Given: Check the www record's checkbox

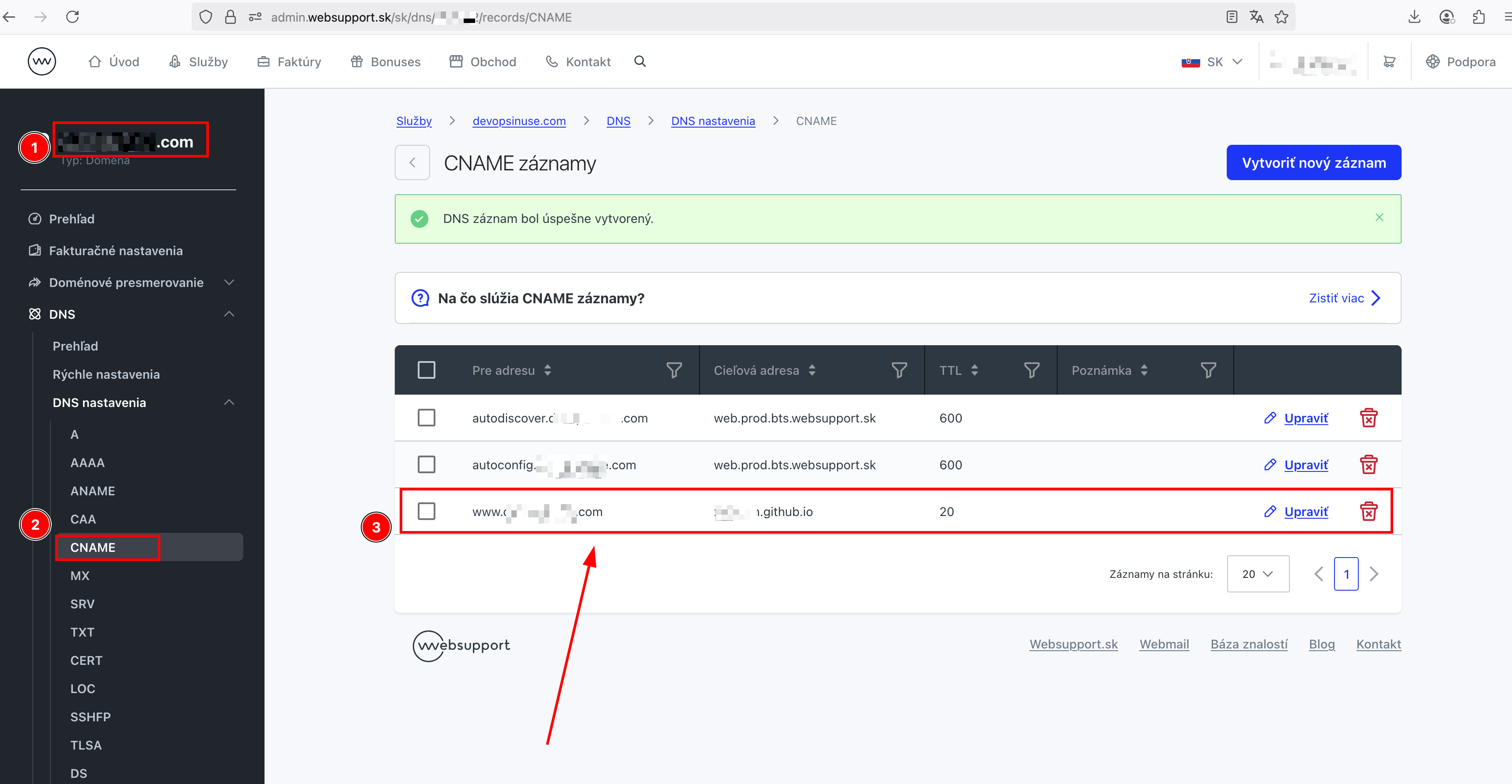Looking at the screenshot, I should click(426, 511).
